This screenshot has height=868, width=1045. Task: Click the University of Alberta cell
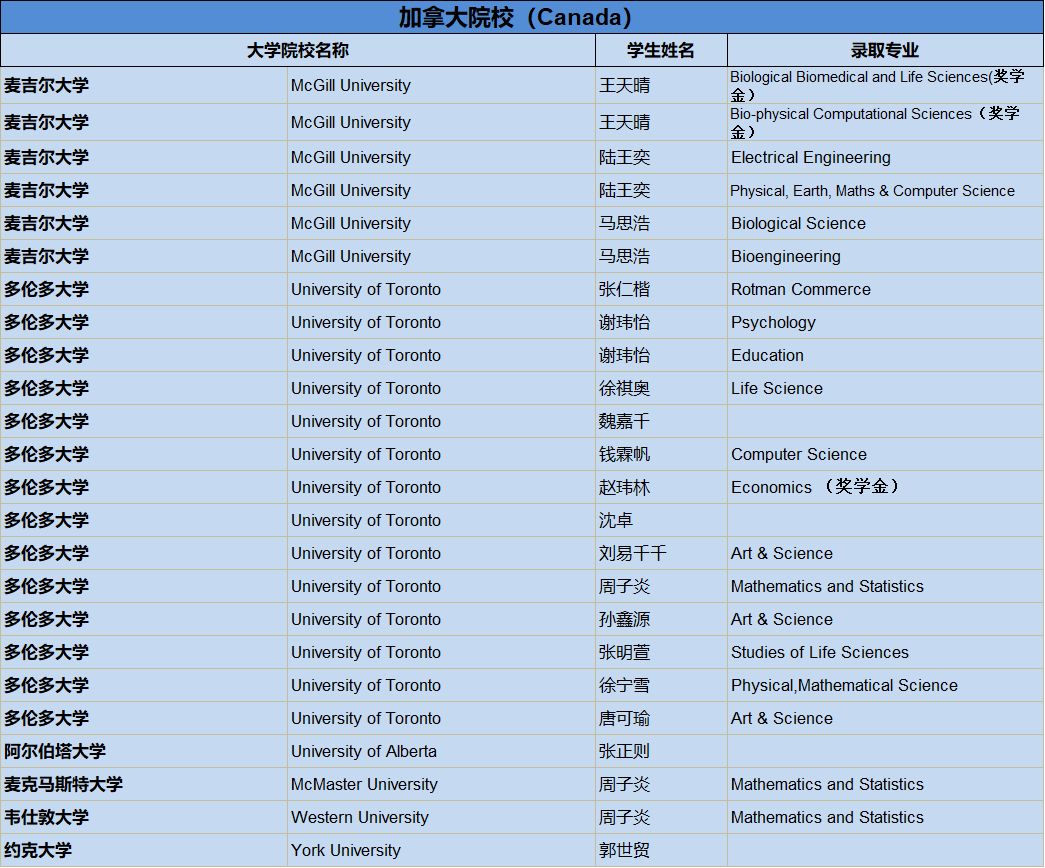pos(441,751)
